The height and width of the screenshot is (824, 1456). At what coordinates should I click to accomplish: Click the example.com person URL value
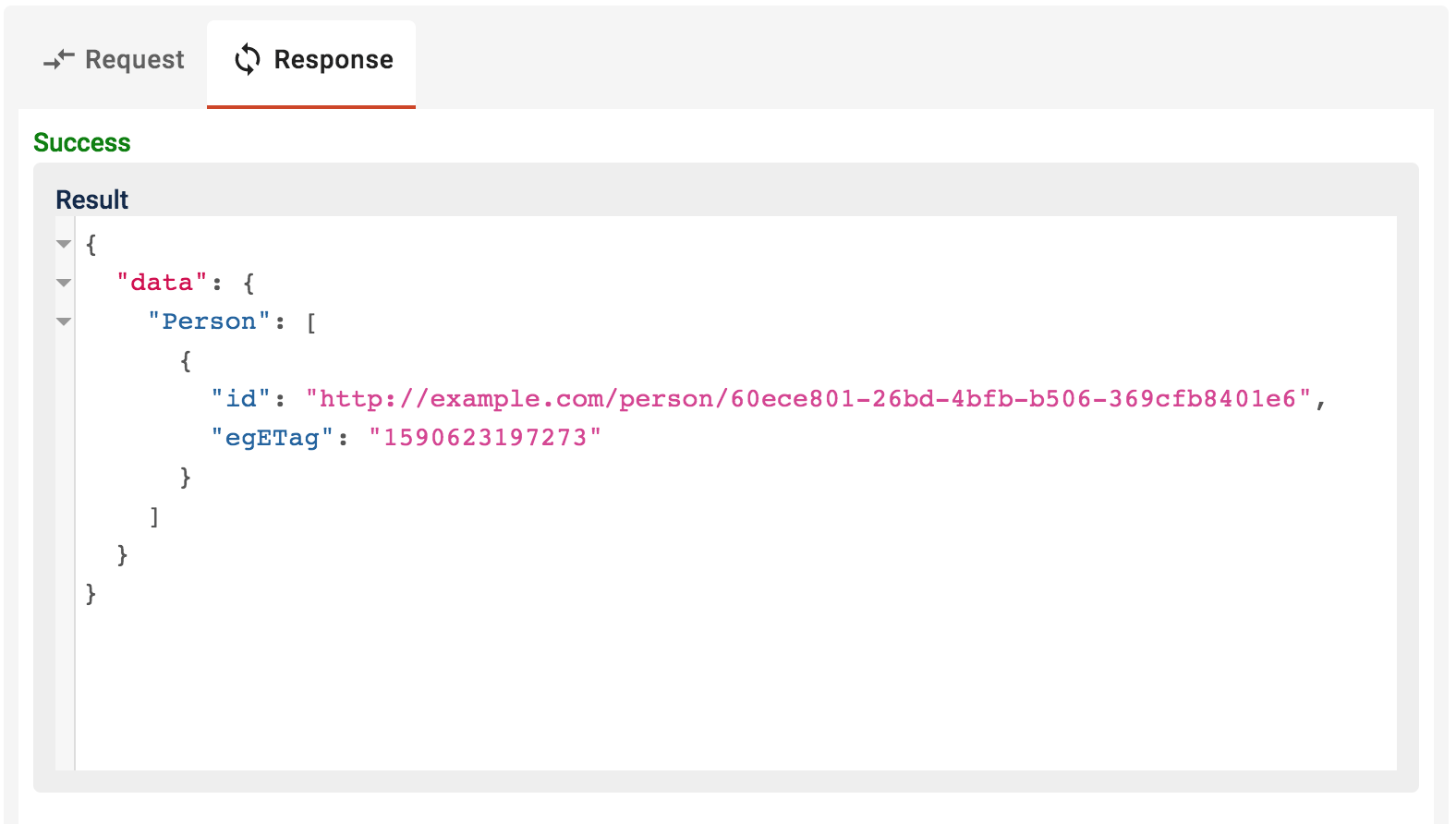[x=808, y=399]
